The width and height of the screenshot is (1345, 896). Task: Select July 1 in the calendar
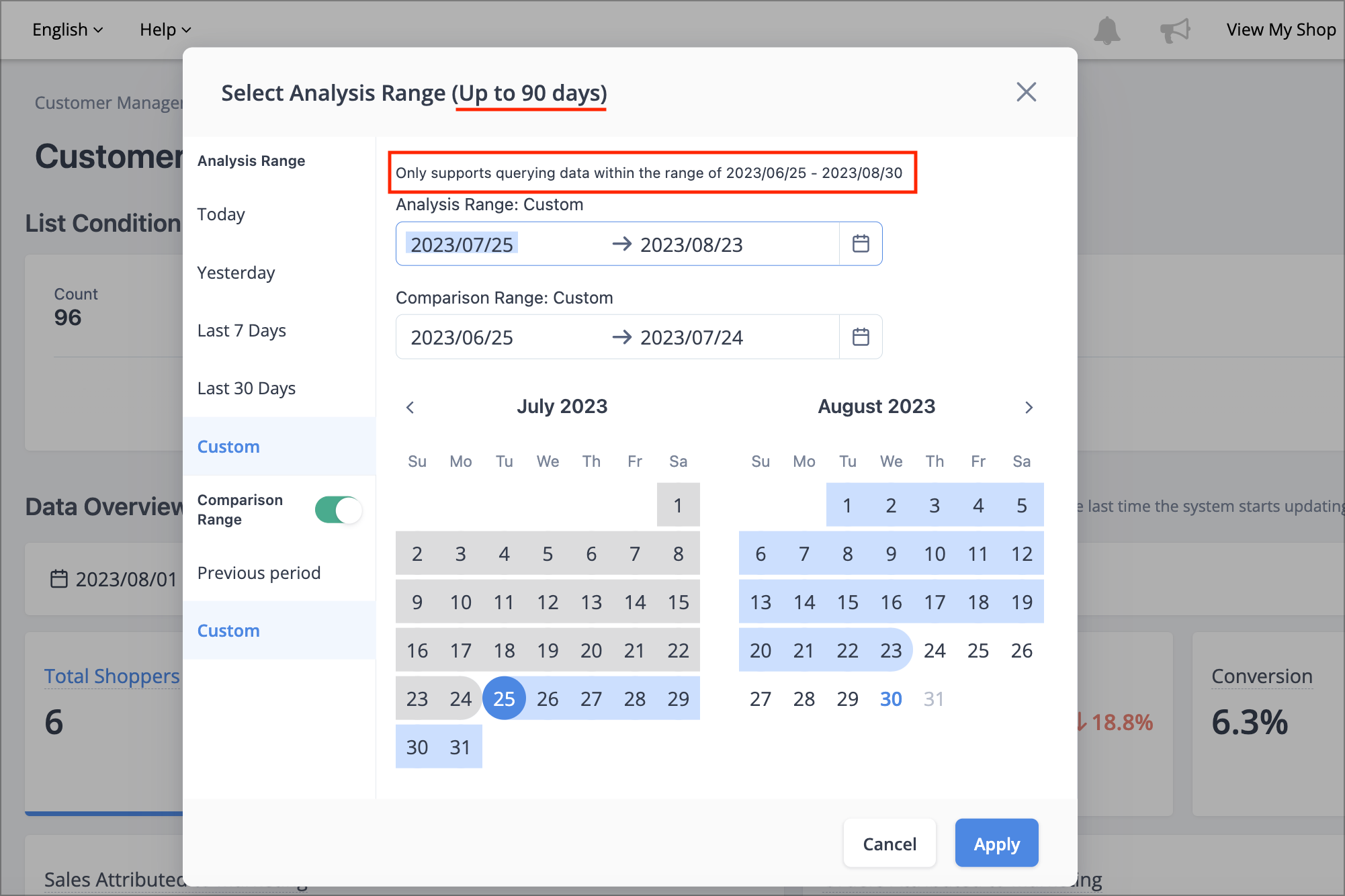click(679, 505)
